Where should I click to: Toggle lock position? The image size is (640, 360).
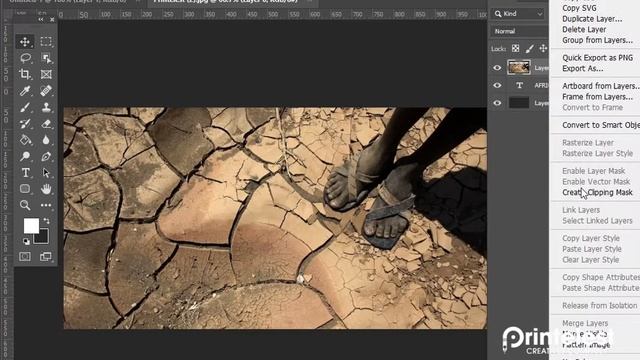click(543, 49)
